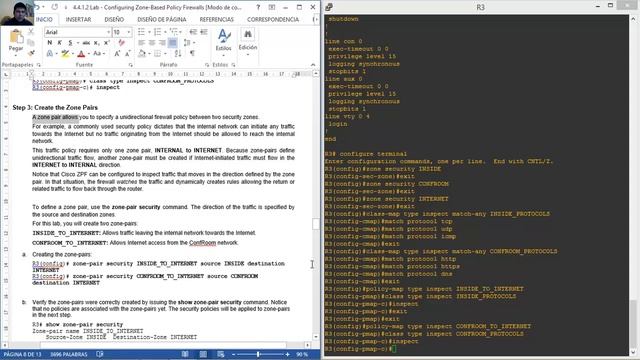Viewport: 640px width, 360px height.
Task: Toggle italic (K) formatting
Action: pyautogui.click(x=60, y=42)
